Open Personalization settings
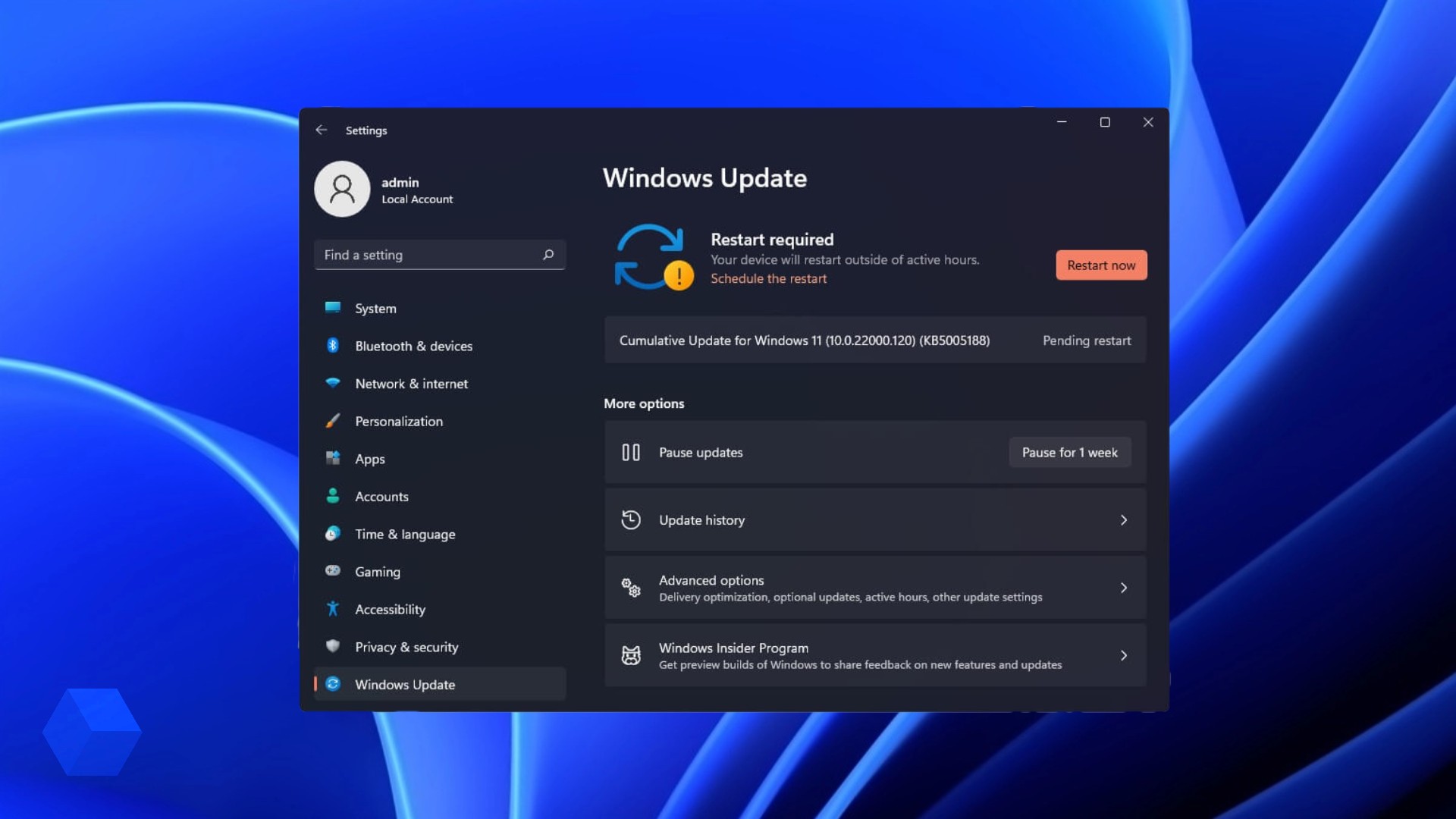This screenshot has width=1456, height=819. (x=440, y=421)
